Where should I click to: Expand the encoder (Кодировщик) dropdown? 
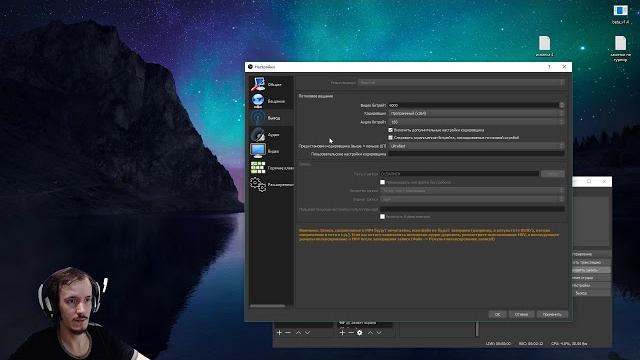(x=476, y=113)
